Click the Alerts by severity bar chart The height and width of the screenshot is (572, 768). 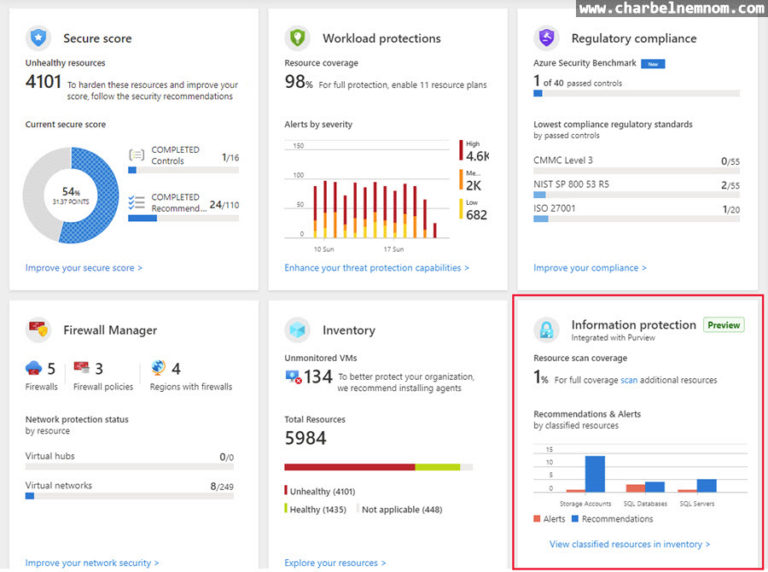367,196
